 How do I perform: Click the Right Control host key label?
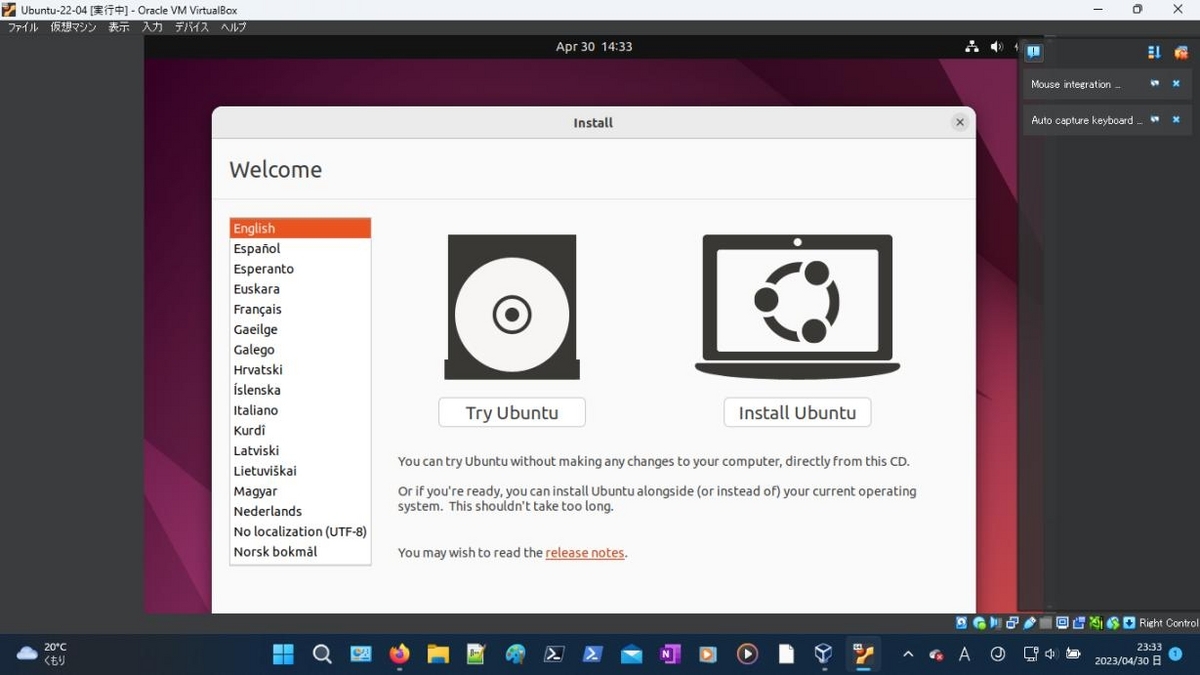[x=1168, y=623]
